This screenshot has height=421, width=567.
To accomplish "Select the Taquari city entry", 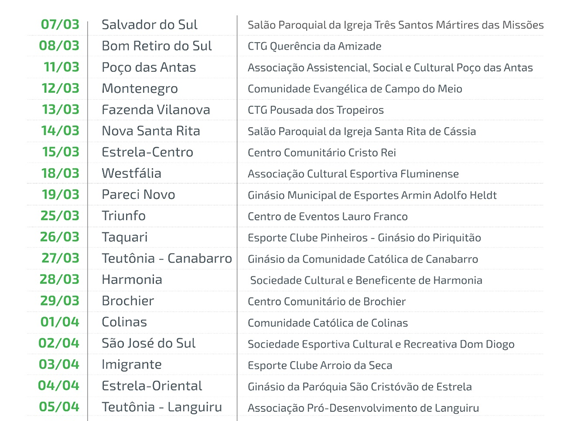I will click(124, 237).
